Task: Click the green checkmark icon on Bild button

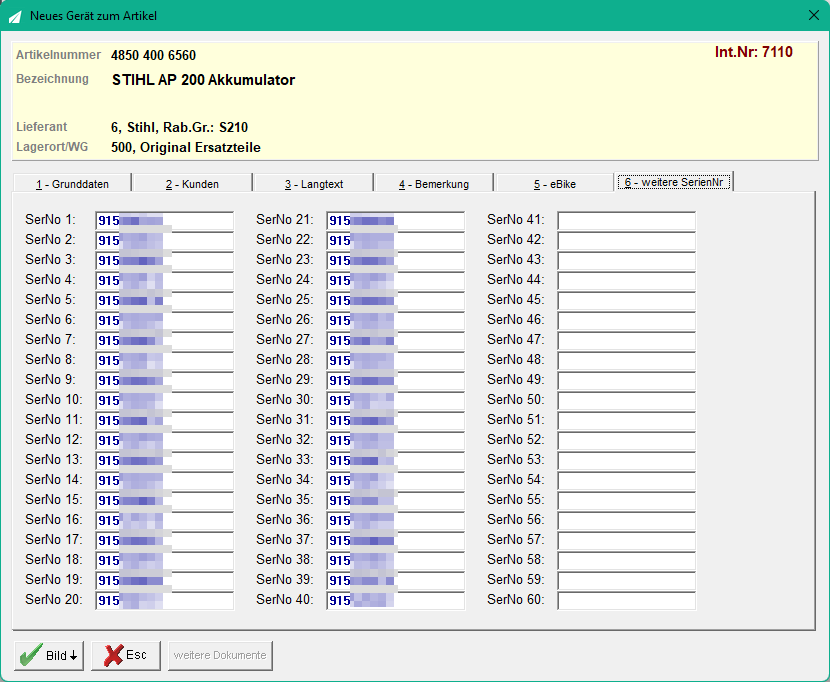Action: [x=31, y=655]
